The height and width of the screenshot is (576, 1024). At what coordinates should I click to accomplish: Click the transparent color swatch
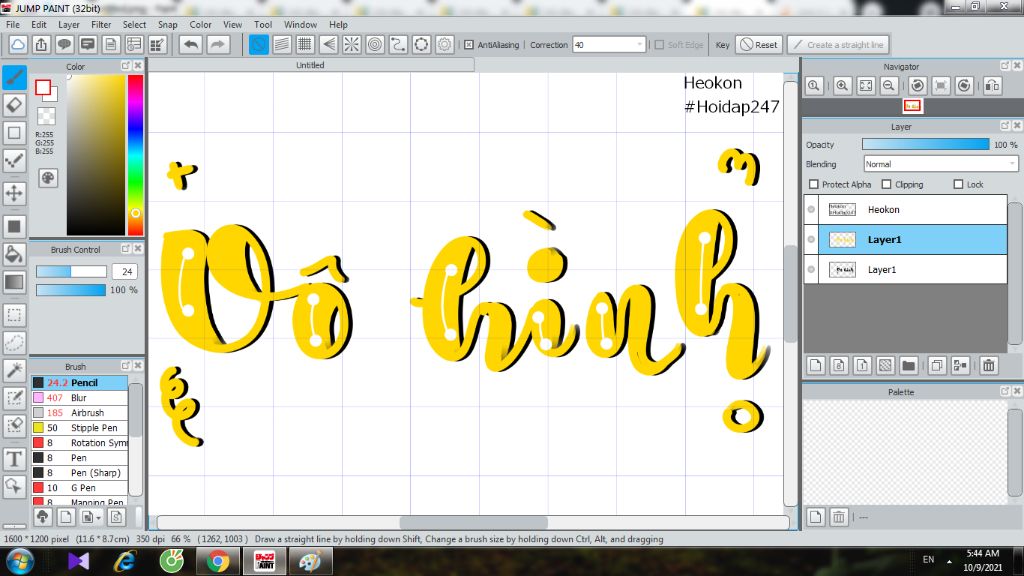click(x=46, y=116)
